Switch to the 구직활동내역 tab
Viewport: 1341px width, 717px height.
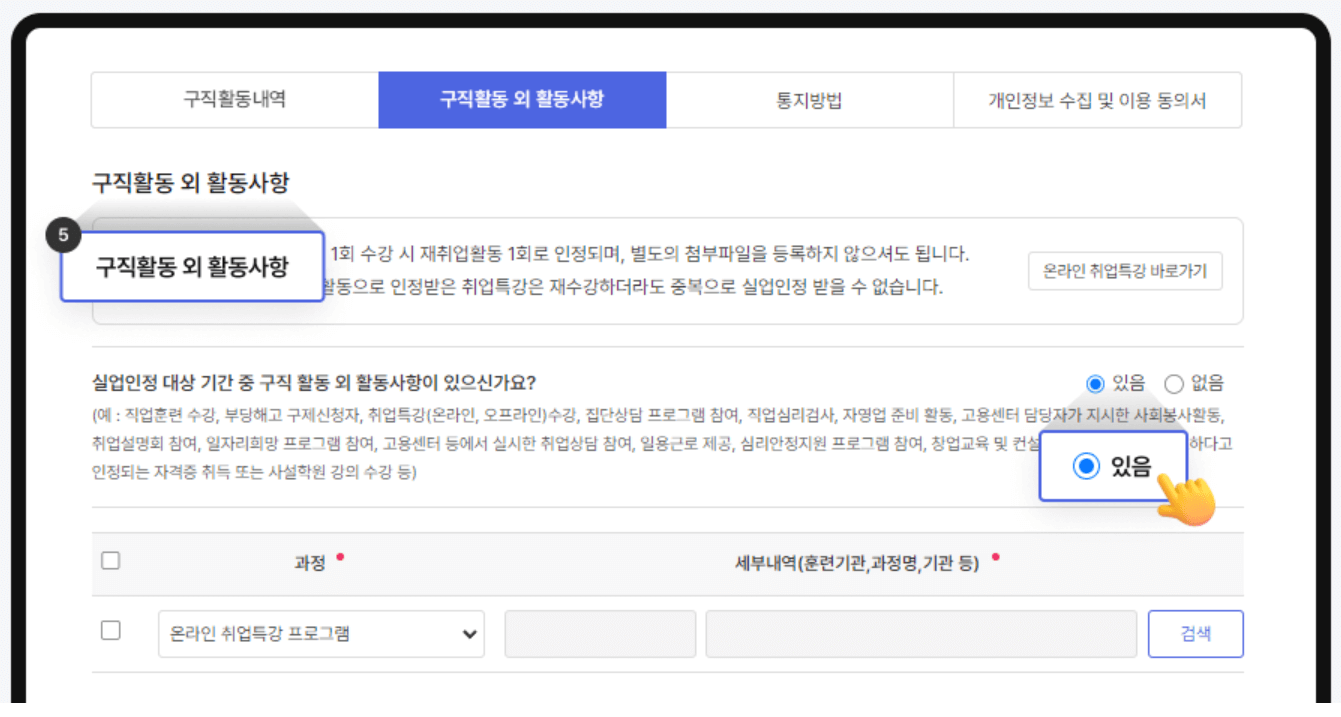[234, 99]
